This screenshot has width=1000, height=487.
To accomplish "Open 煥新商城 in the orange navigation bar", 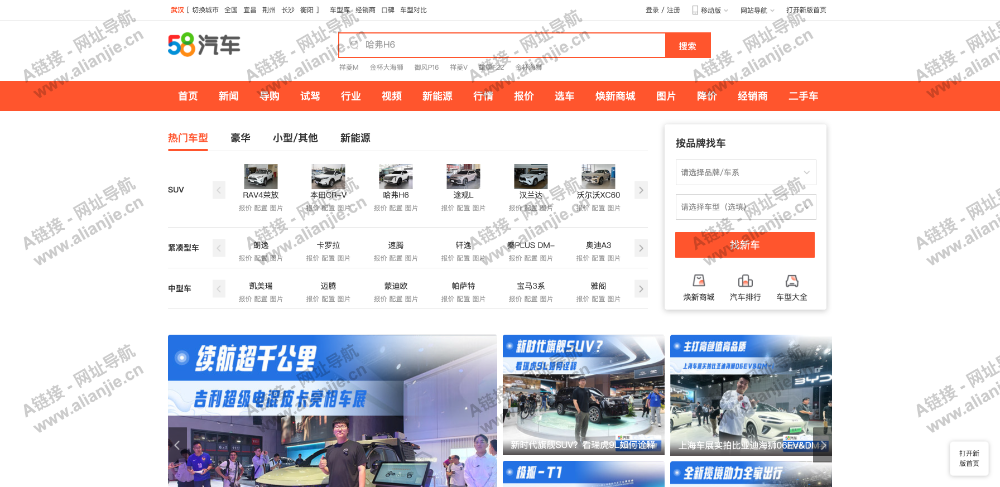I will click(615, 96).
